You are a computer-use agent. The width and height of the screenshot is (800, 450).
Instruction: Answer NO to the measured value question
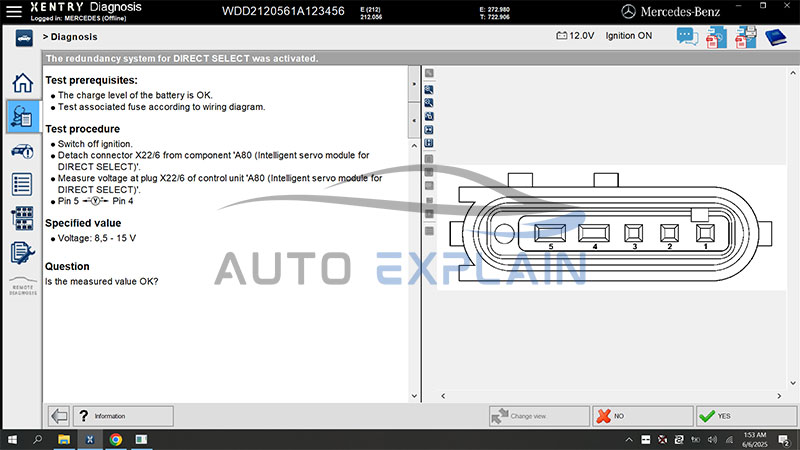(643, 416)
